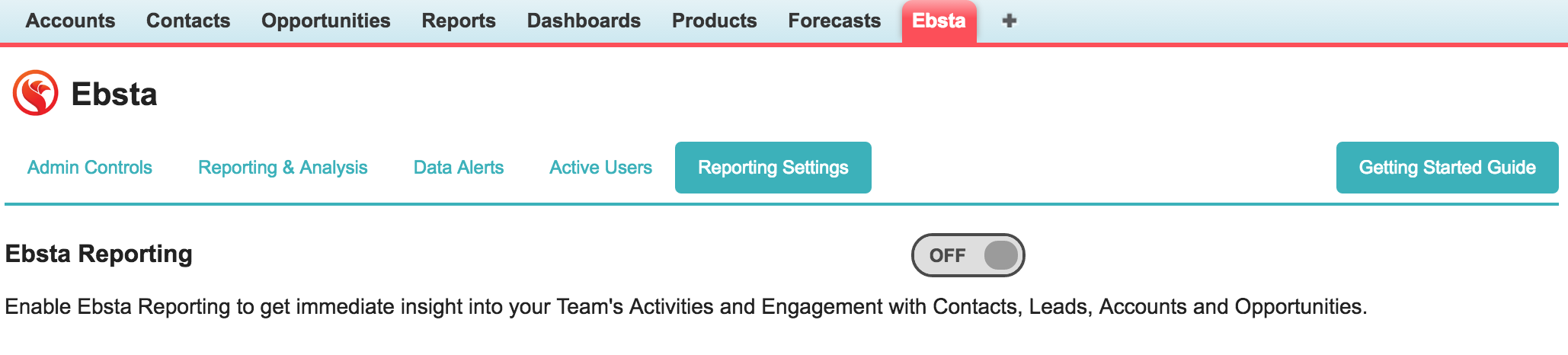Click the plus icon to add tab
The width and height of the screenshot is (1568, 355).
(1010, 21)
